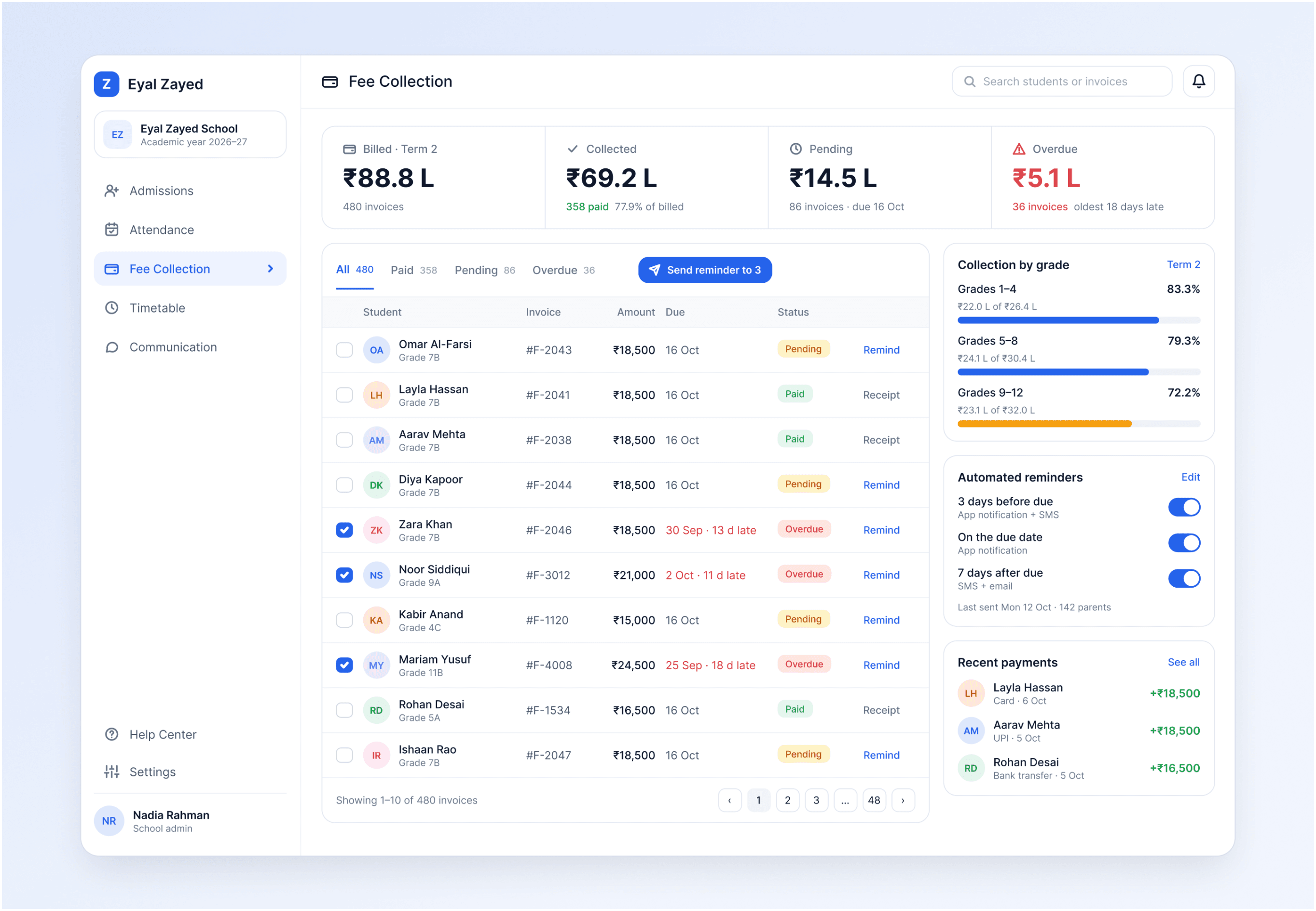Click the Timetable clock icon
Screen dimensions: 1316x911
tap(111, 308)
